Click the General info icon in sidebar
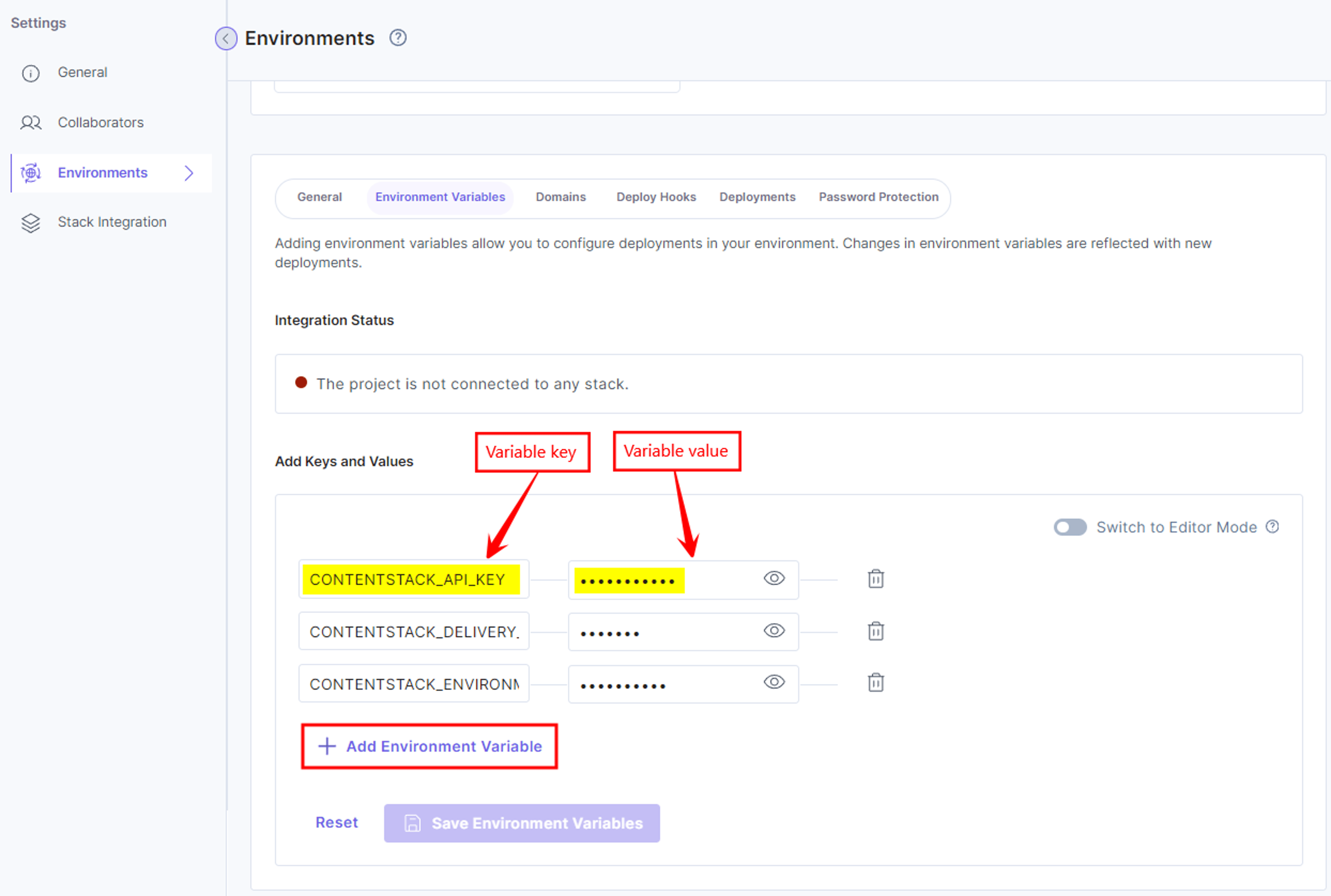Screen dimensions: 1331x896 pyautogui.click(x=31, y=73)
